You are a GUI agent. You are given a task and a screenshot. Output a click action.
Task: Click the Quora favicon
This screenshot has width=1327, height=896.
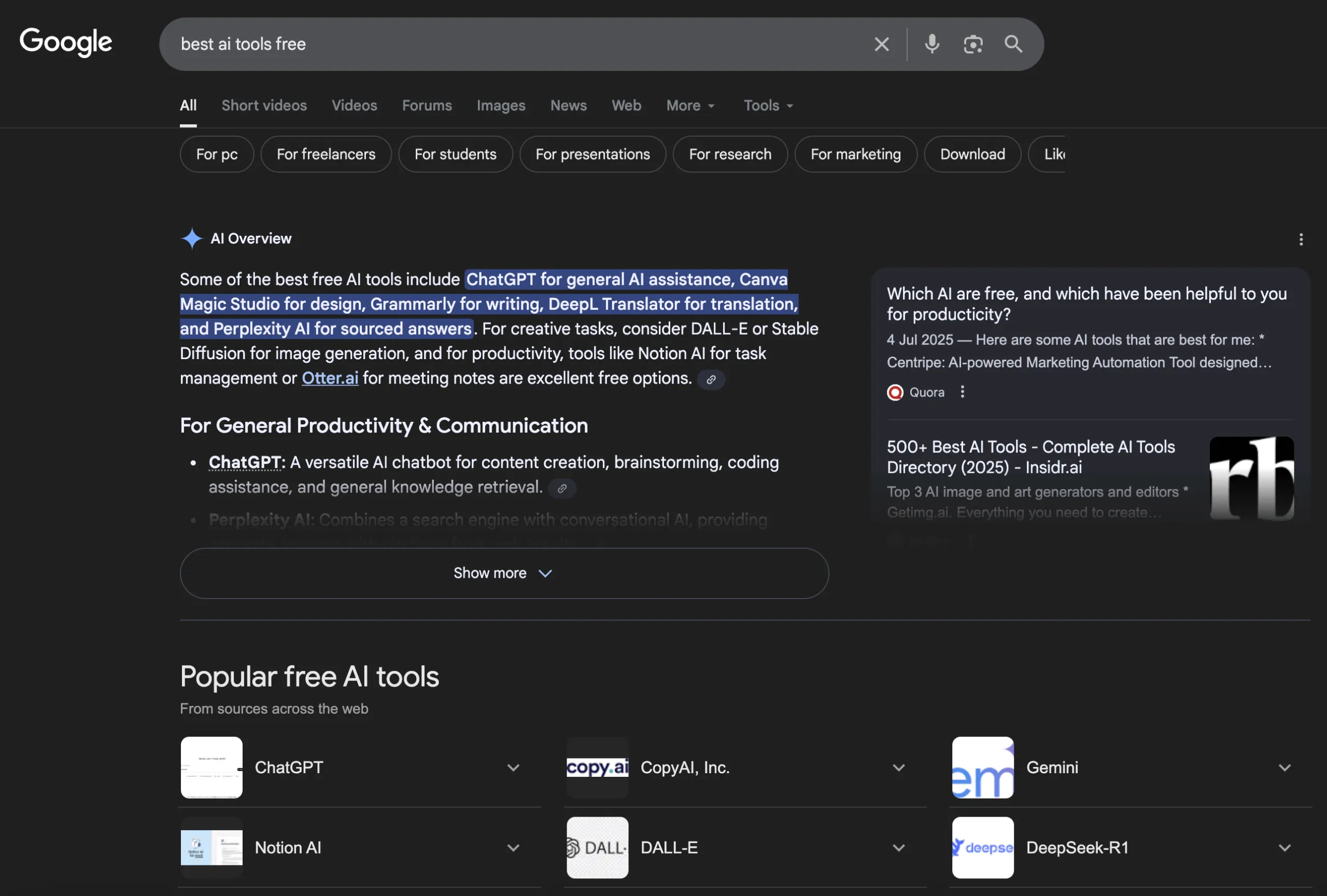895,393
